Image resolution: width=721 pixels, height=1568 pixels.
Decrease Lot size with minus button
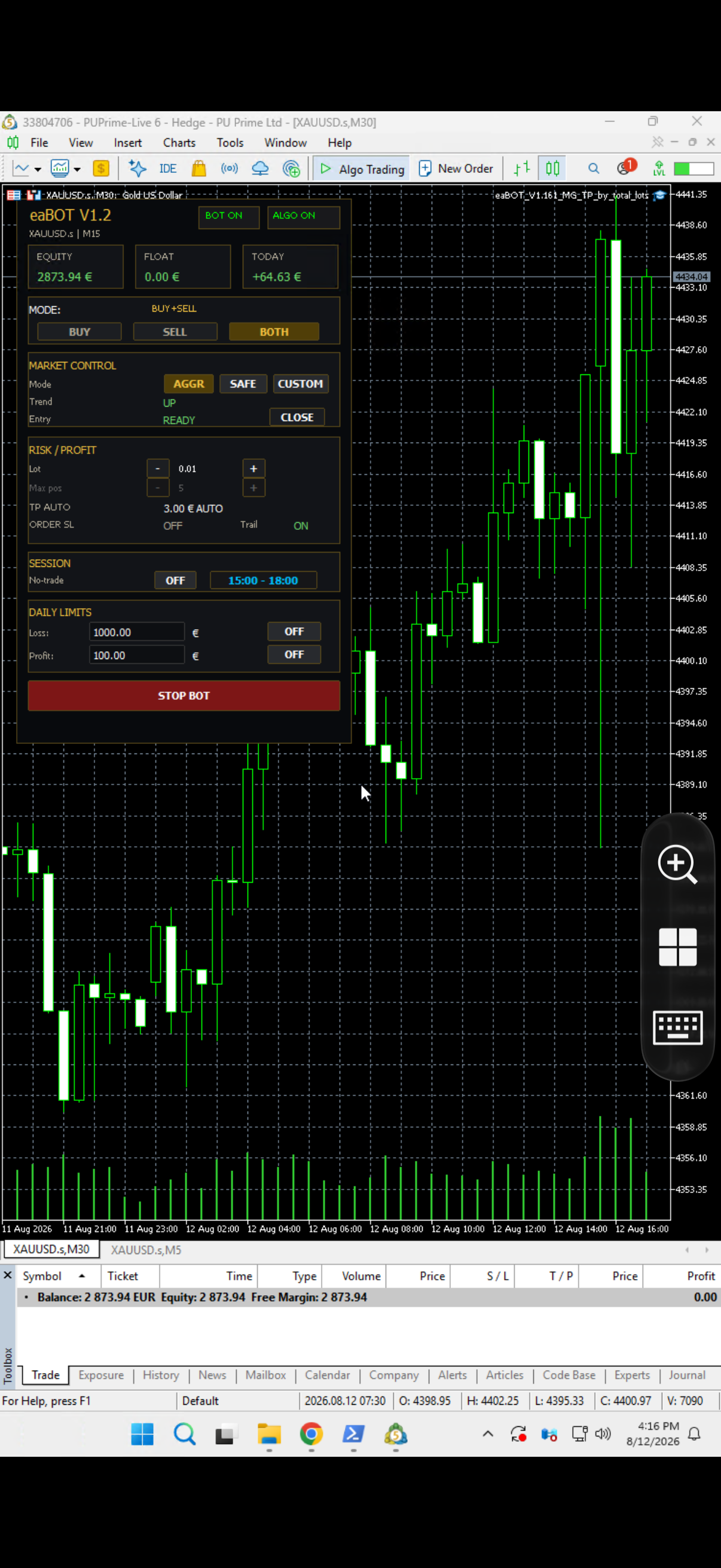click(x=158, y=468)
